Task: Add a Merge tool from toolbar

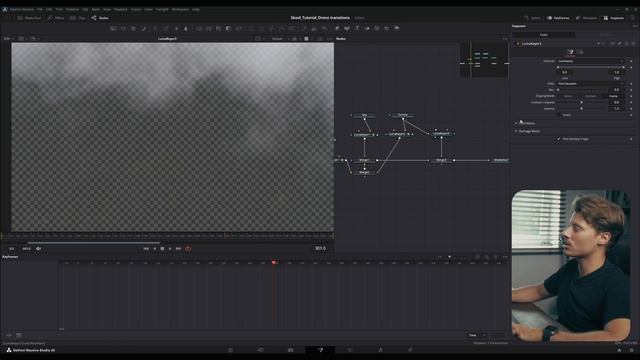Action: [x=199, y=29]
